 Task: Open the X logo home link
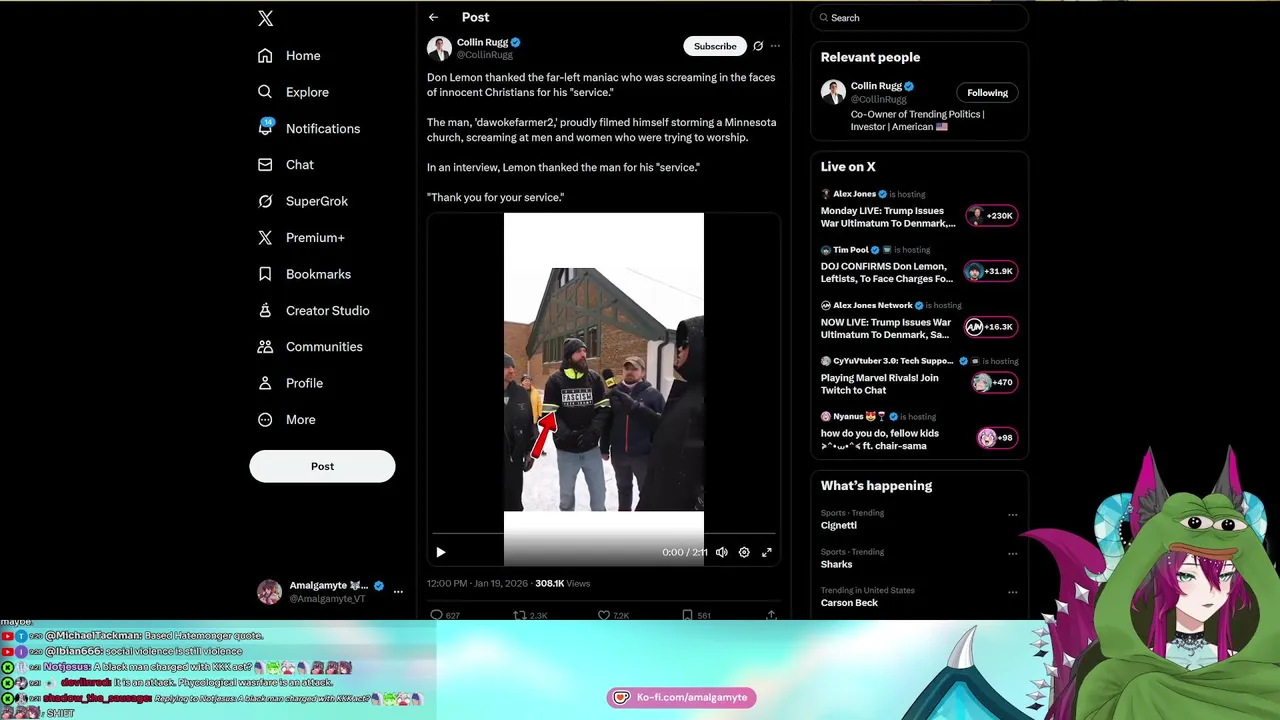tap(265, 18)
